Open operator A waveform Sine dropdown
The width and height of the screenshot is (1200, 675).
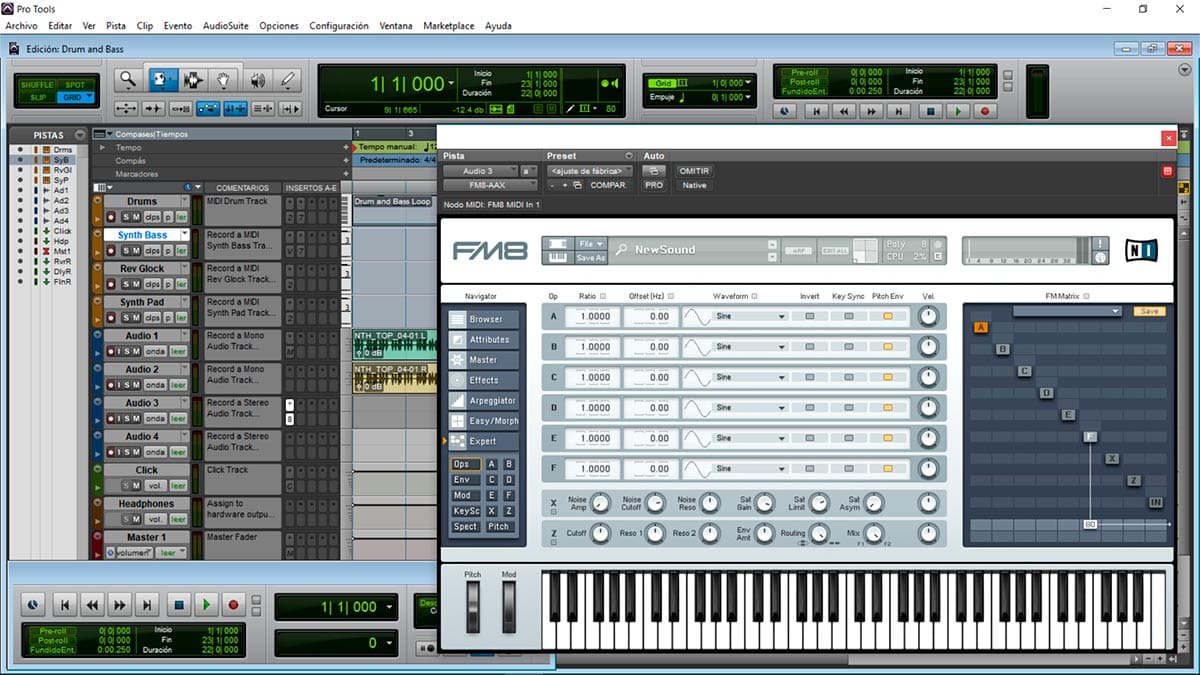pos(750,316)
